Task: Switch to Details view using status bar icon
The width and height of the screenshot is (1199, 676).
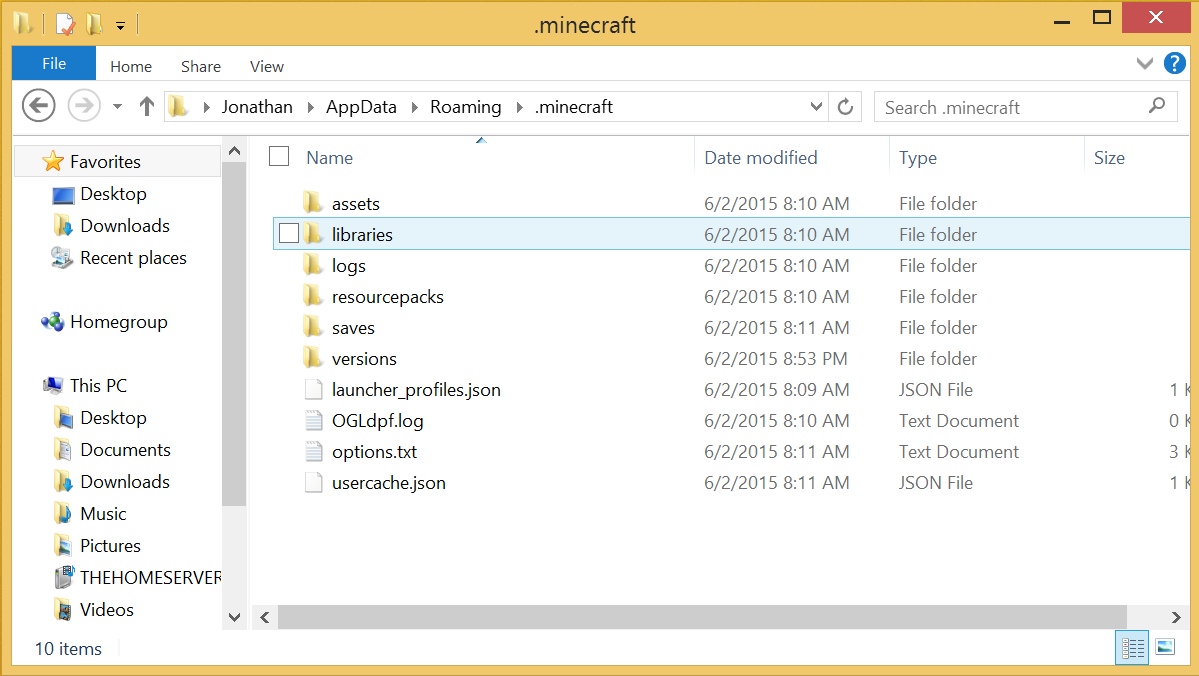Action: click(x=1132, y=648)
